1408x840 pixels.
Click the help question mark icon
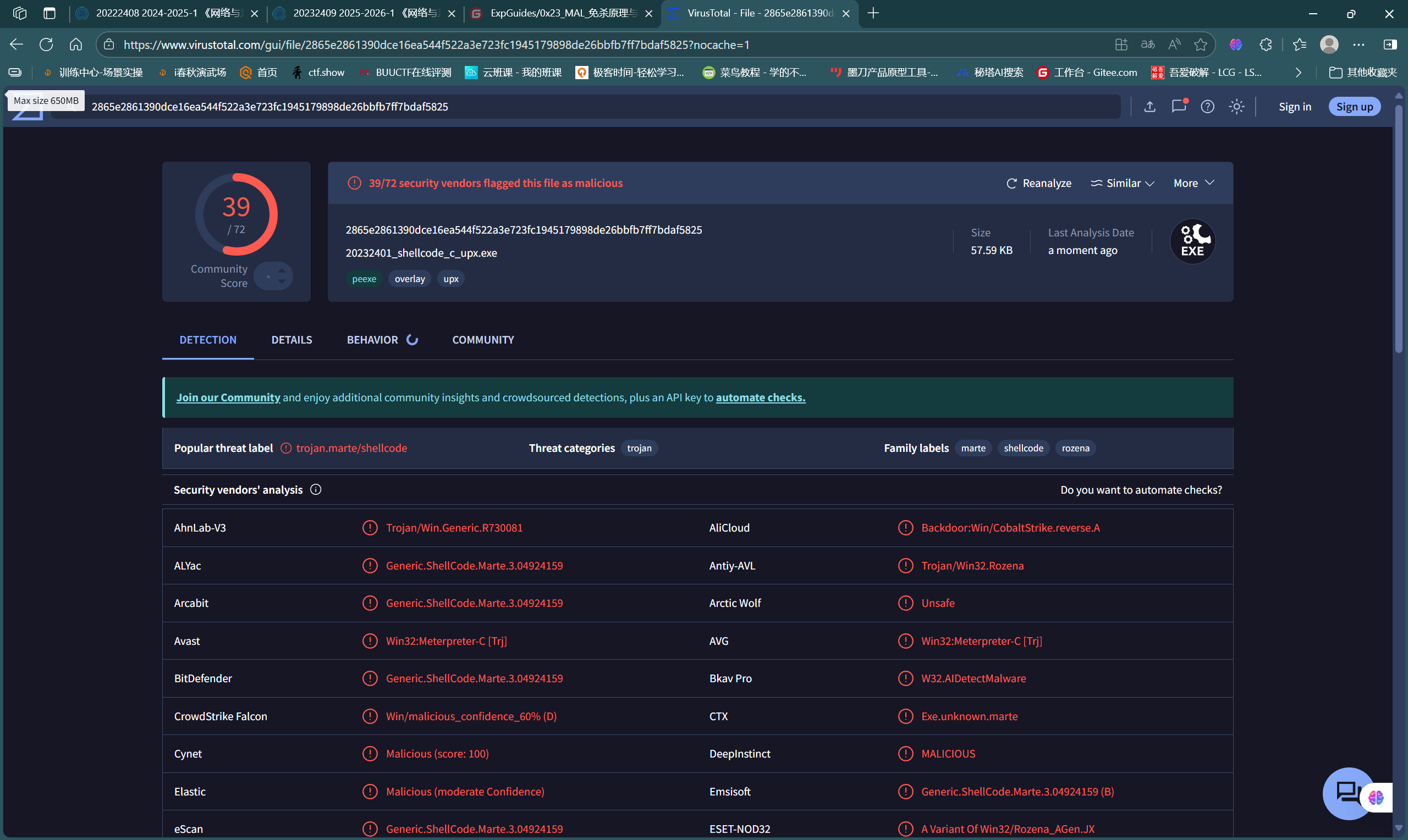[1207, 107]
